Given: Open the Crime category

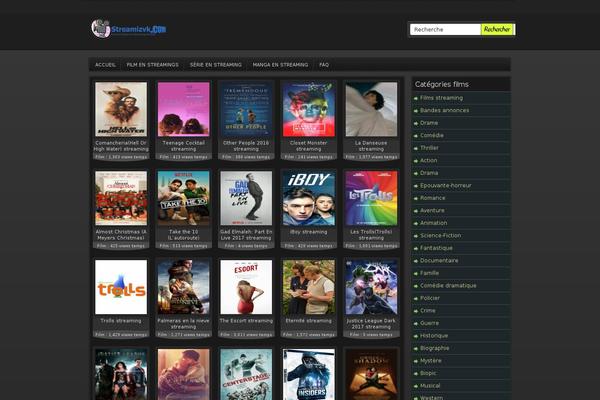Looking at the screenshot, I should click(x=428, y=310).
